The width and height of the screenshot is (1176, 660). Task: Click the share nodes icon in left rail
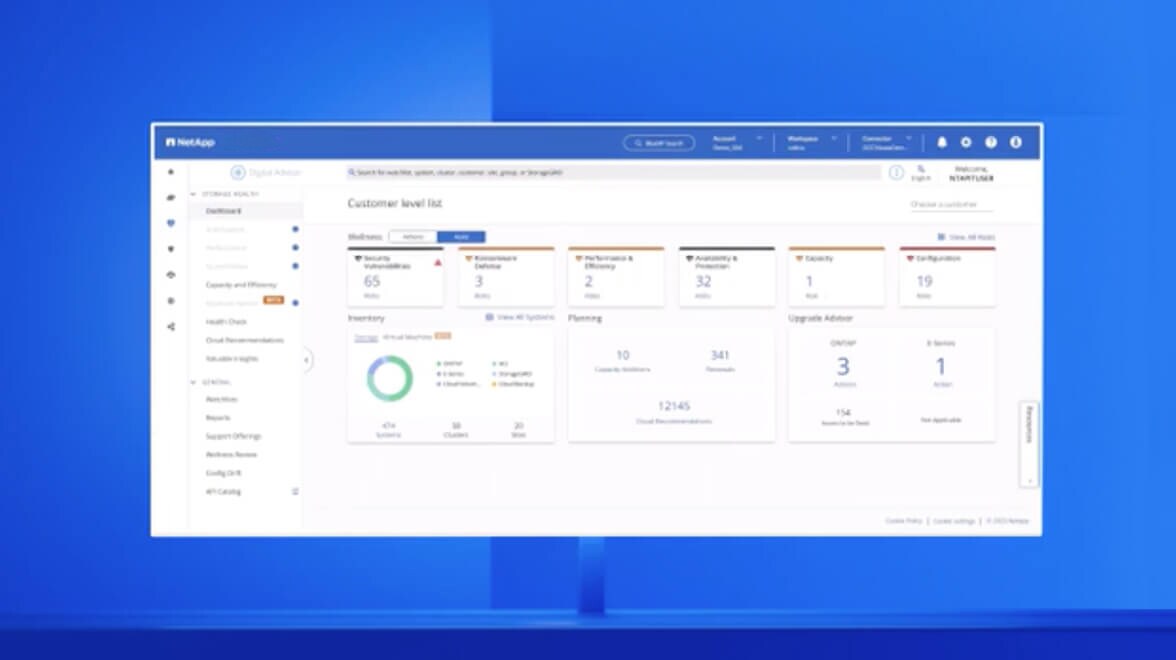coord(171,326)
